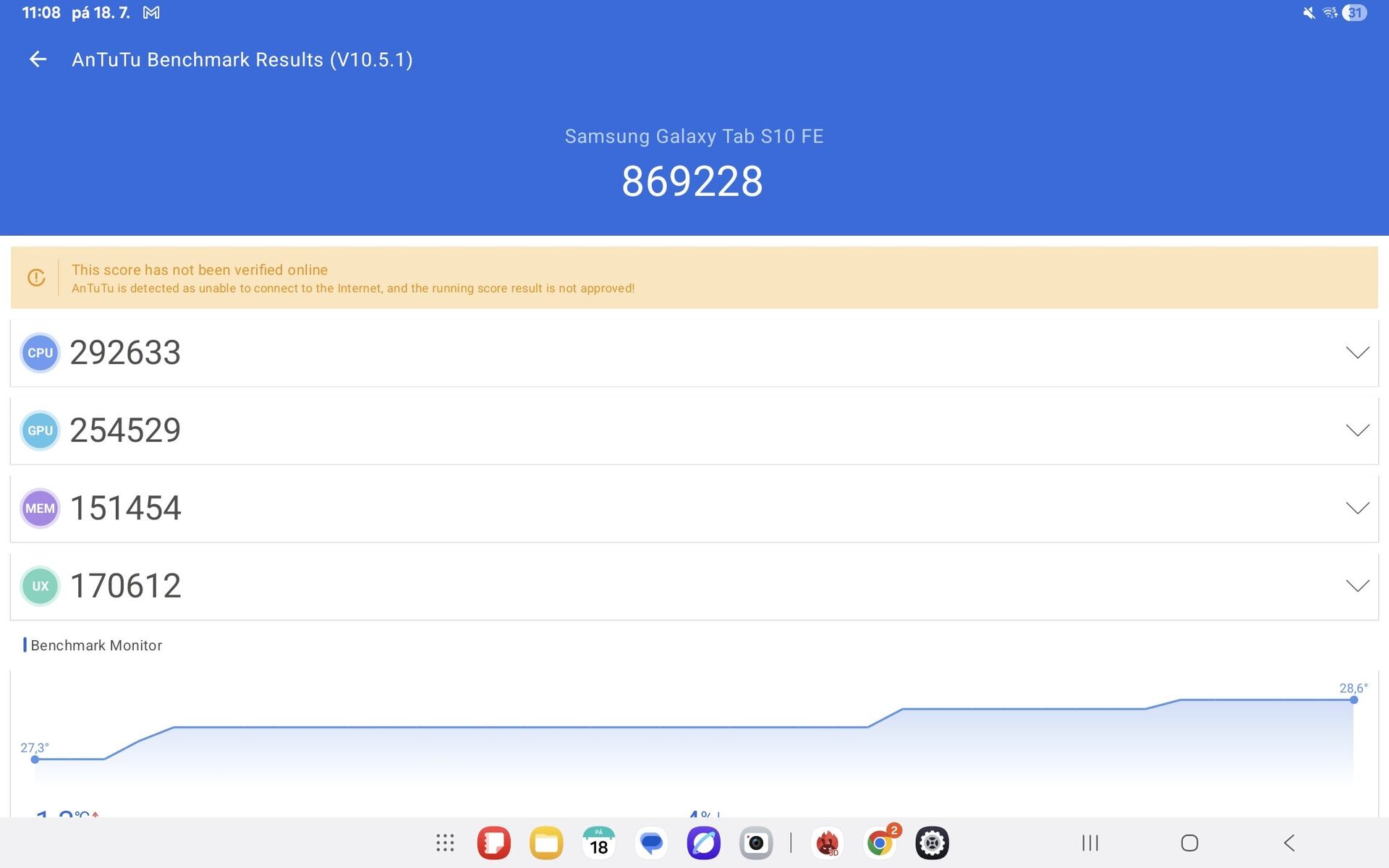1389x868 pixels.
Task: Open AnTuTu 3D app icon
Action: [x=827, y=843]
